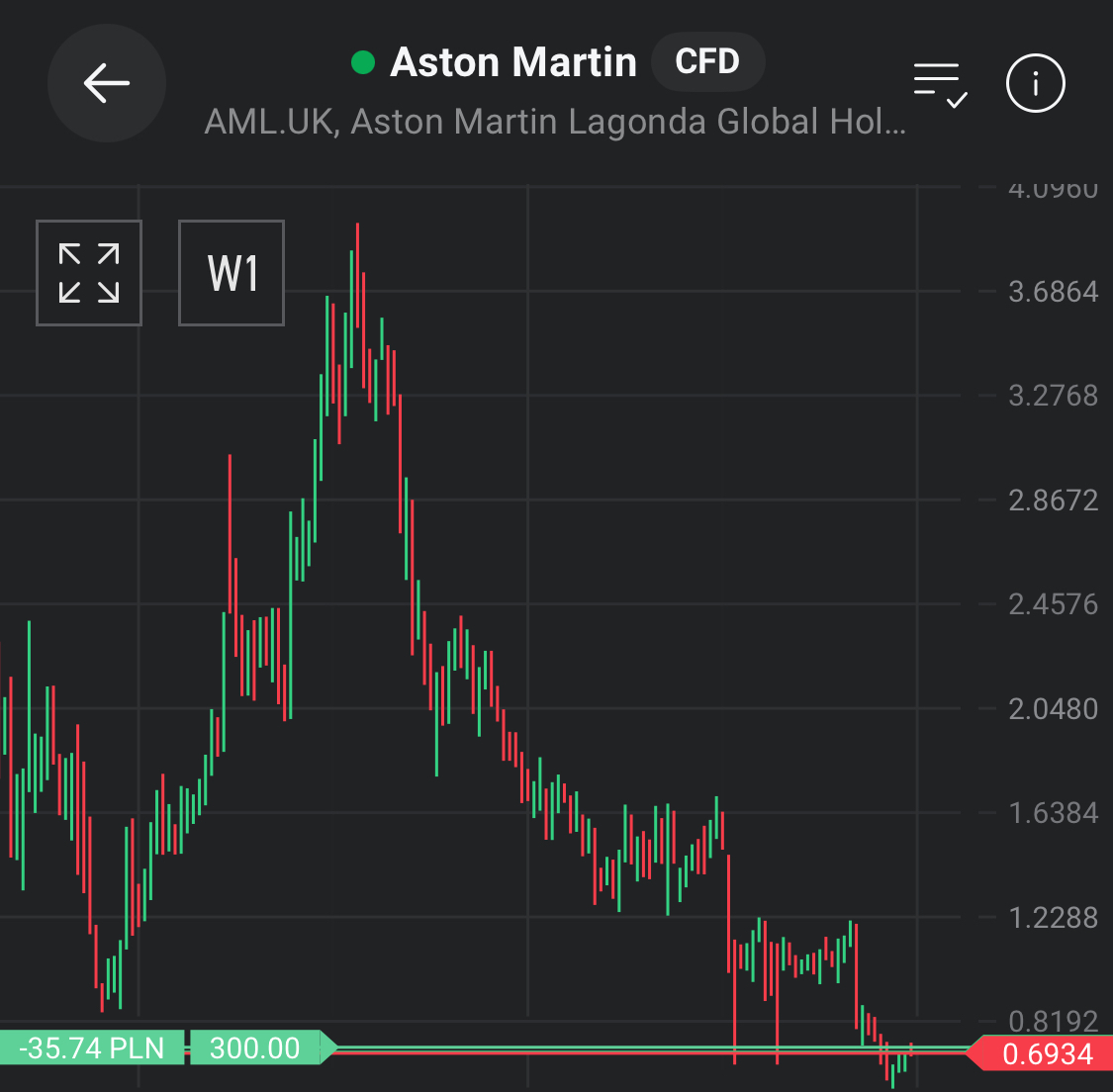Open the orders list filter icon

[940, 84]
